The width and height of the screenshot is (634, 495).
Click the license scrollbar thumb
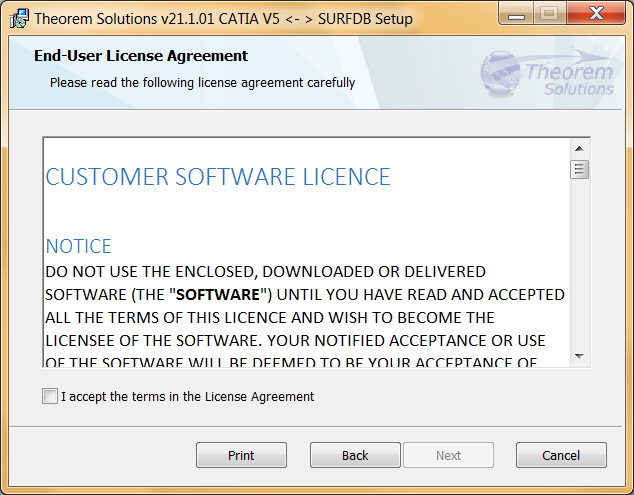pyautogui.click(x=579, y=169)
